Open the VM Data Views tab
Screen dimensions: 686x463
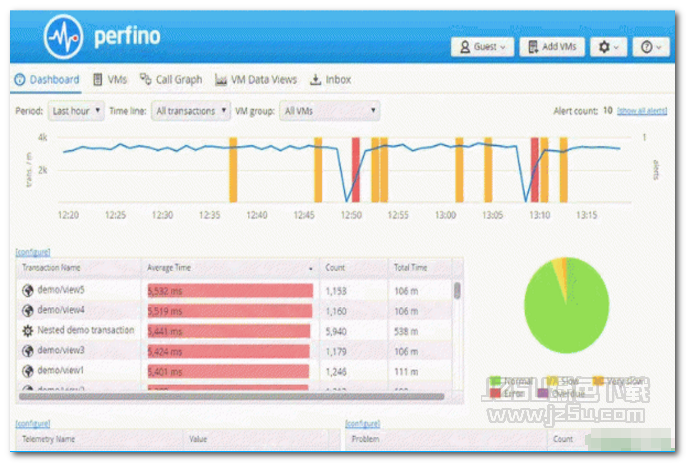tap(256, 80)
